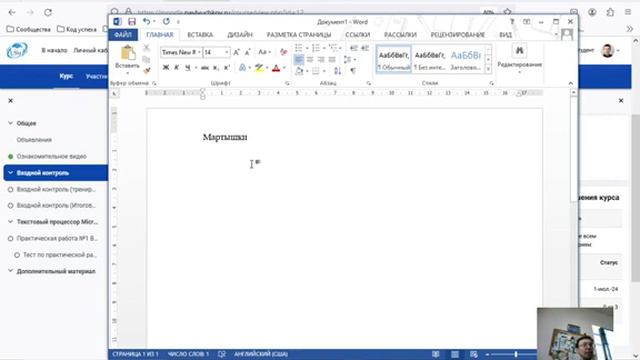
Task: Increase paragraph indent
Action: pos(365,48)
